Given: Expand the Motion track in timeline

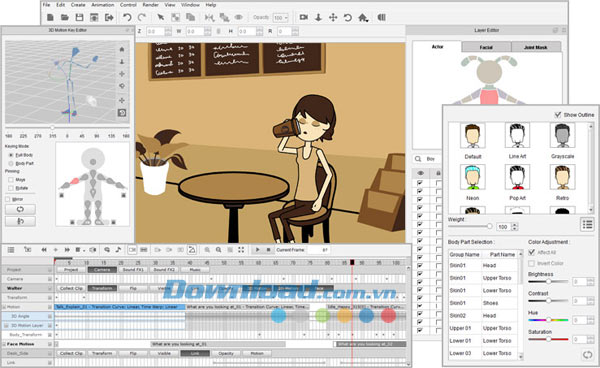Looking at the screenshot, I should pos(4,307).
